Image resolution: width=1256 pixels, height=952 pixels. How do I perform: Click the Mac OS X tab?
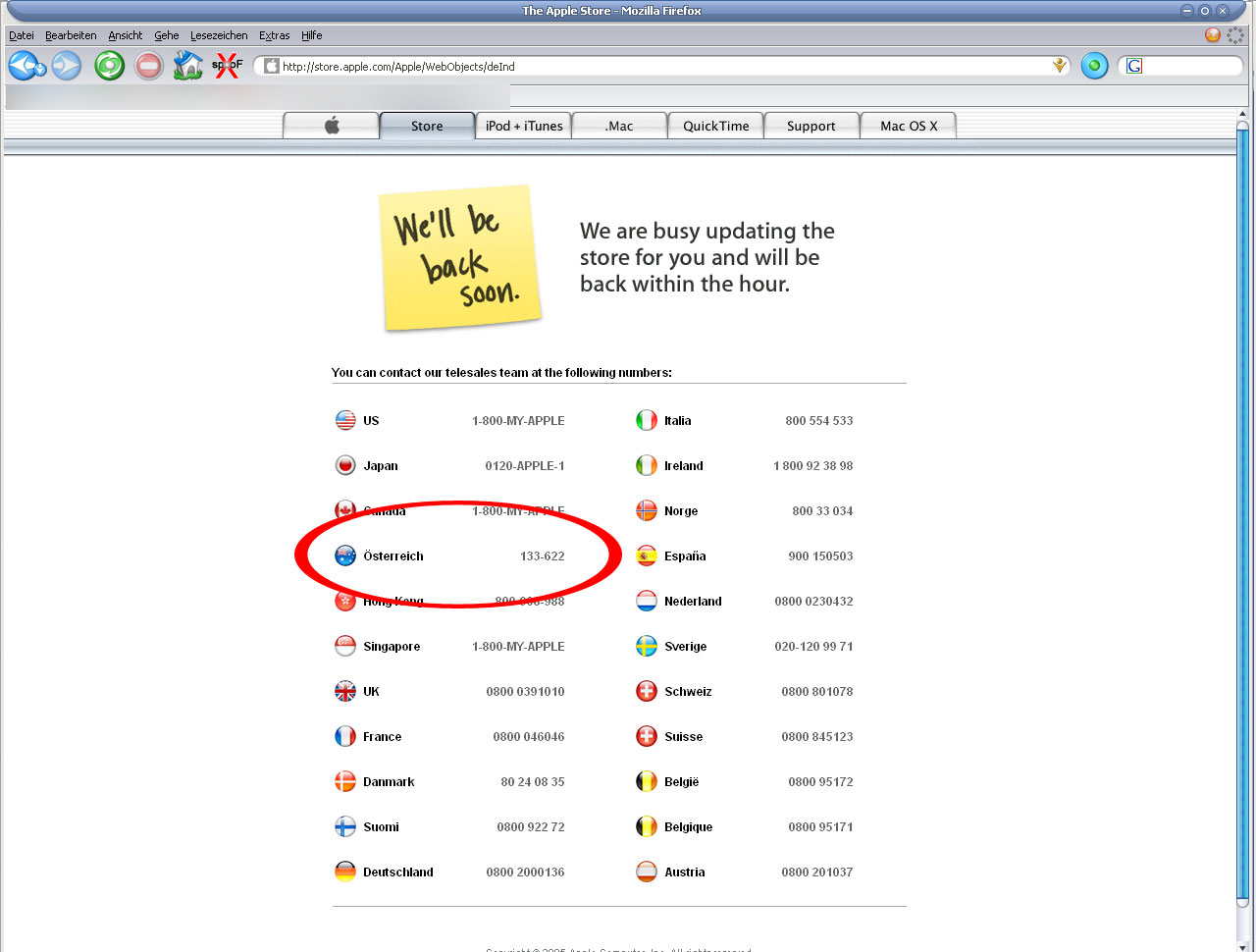coord(908,126)
